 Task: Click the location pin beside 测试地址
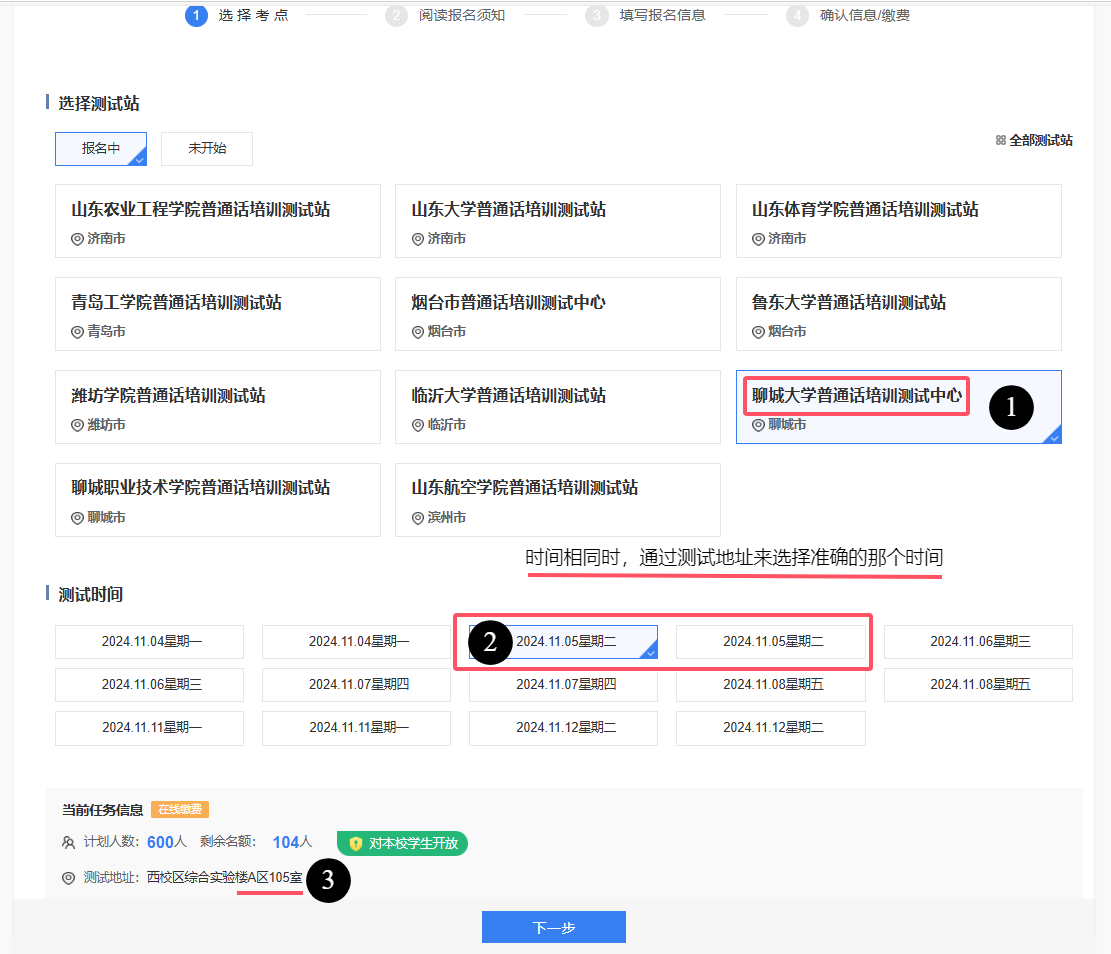click(x=69, y=878)
